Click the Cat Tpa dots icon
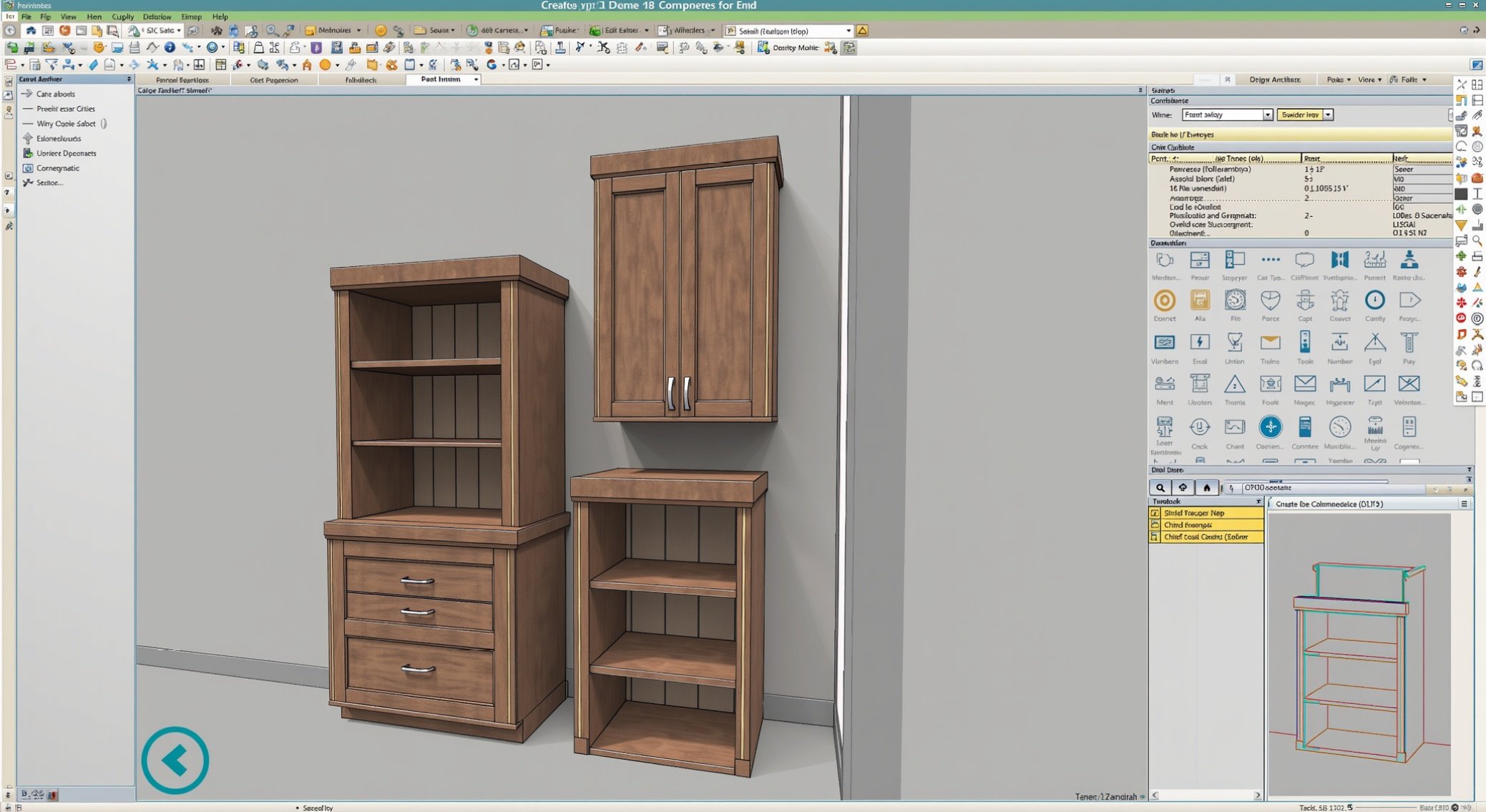The image size is (1486, 812). pos(1270,260)
